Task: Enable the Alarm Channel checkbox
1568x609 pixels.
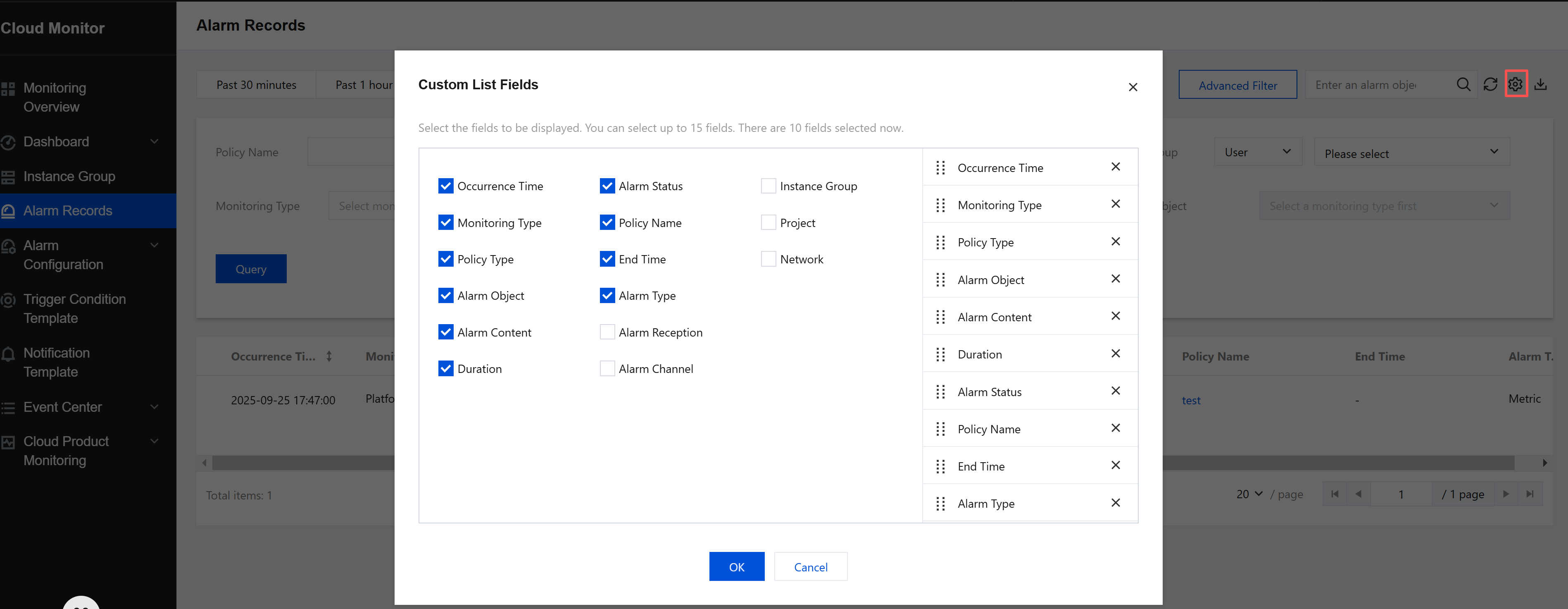Action: pyautogui.click(x=607, y=368)
